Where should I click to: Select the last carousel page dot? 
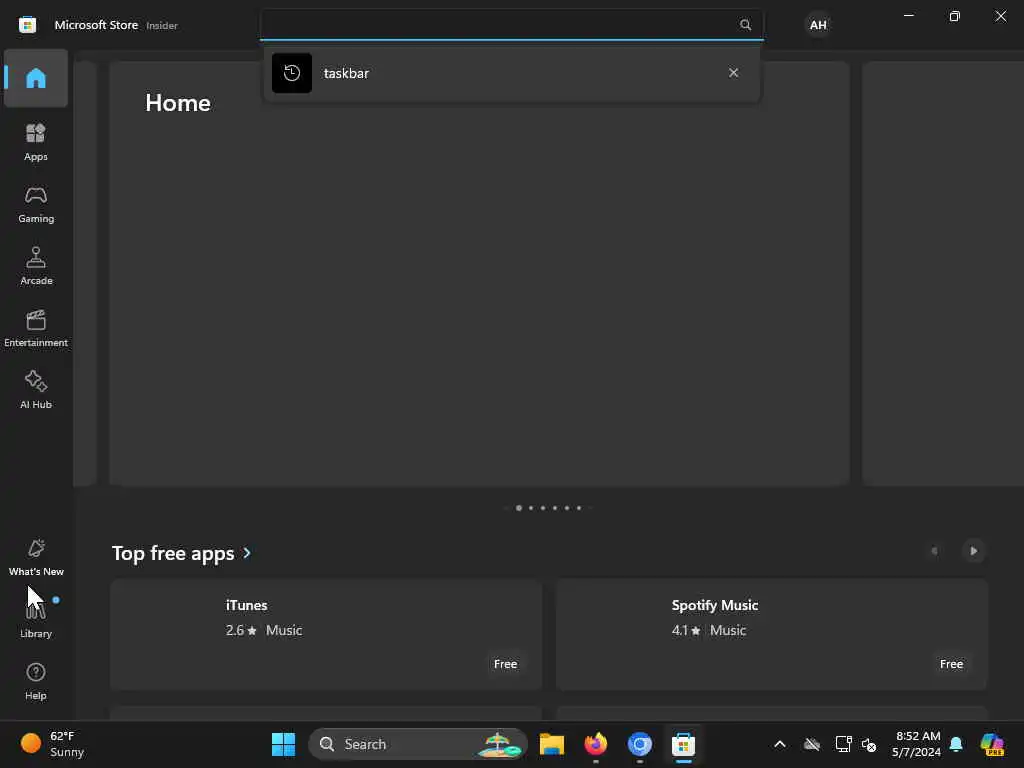coord(579,508)
